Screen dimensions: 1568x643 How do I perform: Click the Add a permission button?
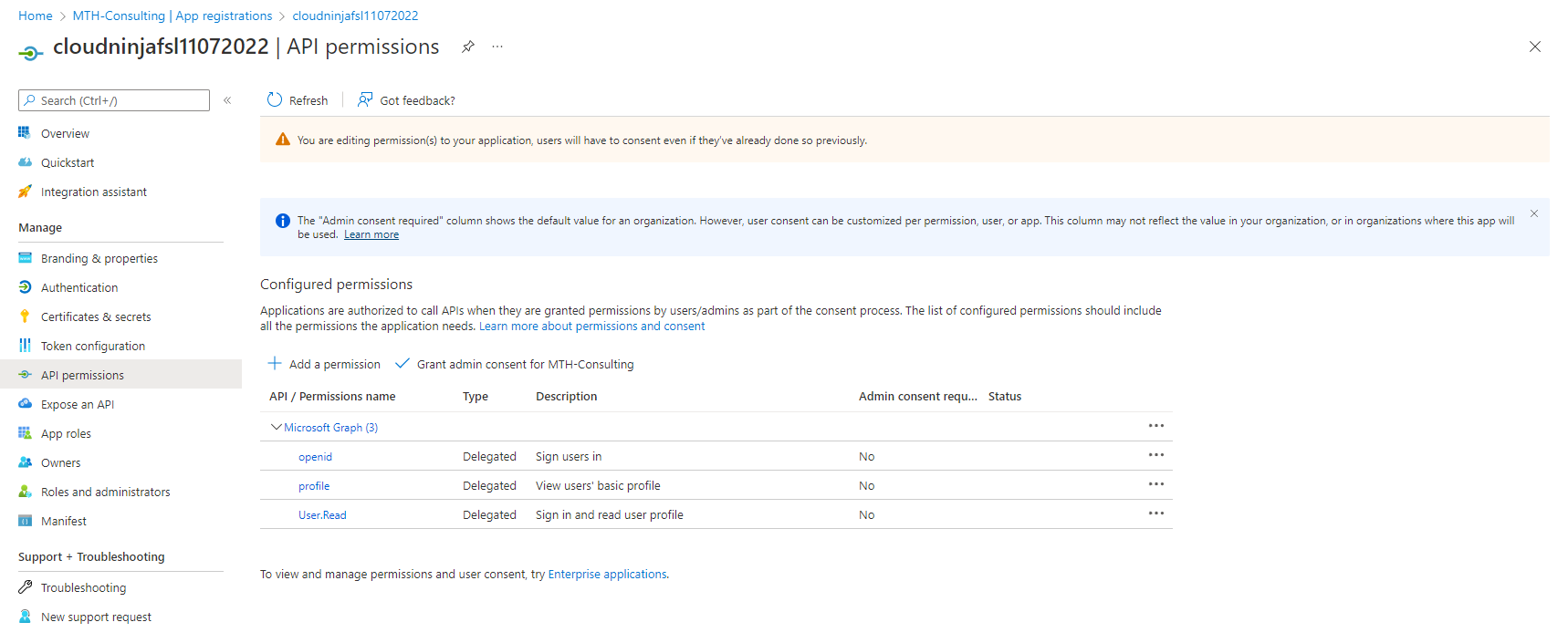(x=324, y=364)
